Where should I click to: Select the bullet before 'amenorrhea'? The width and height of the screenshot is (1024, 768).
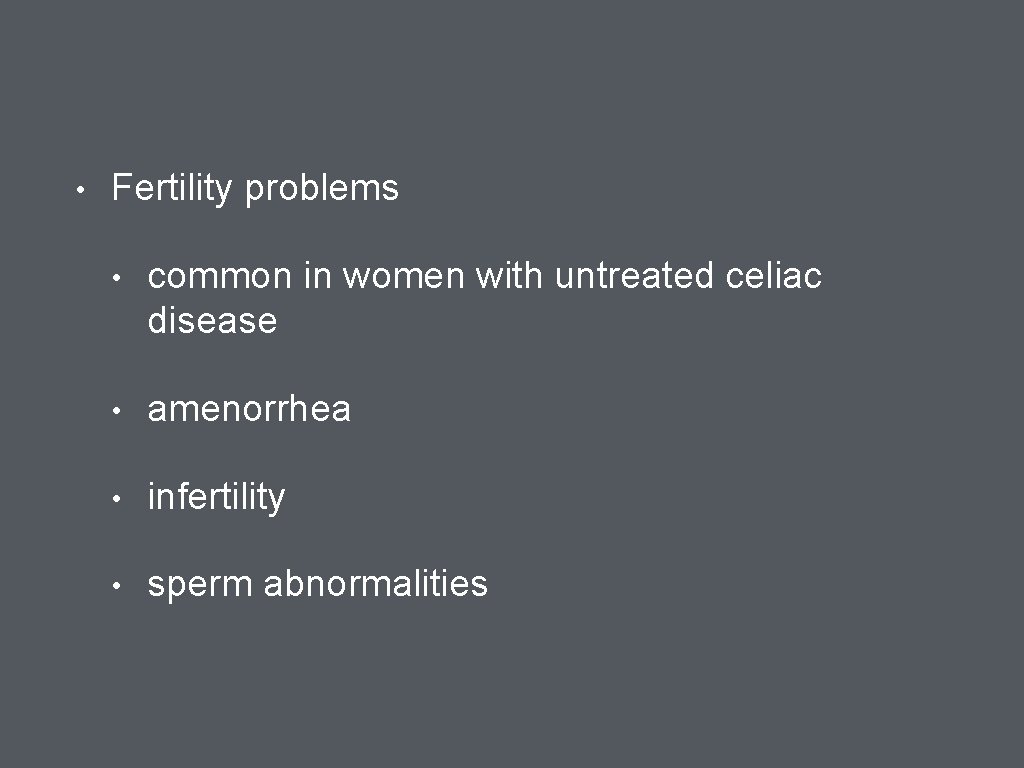(x=116, y=411)
